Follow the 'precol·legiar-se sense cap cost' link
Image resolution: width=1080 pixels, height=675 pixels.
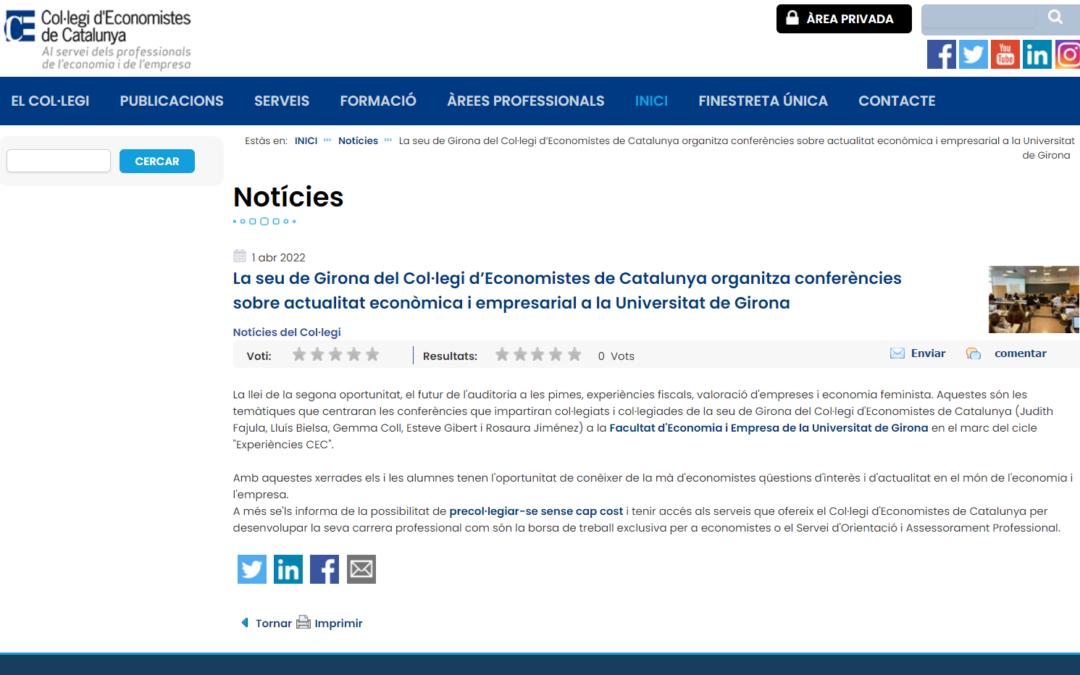click(536, 511)
